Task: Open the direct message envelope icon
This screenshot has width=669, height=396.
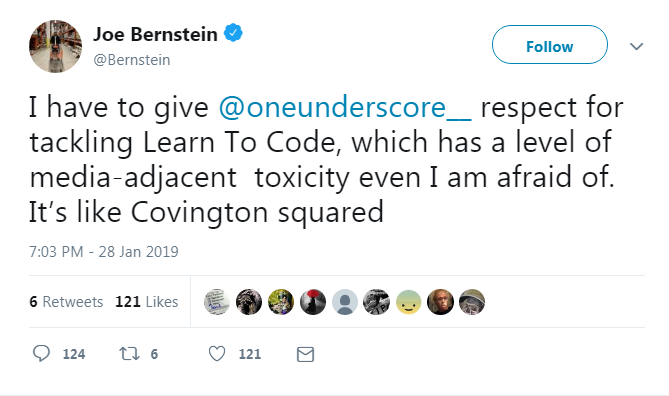Action: pos(305,354)
